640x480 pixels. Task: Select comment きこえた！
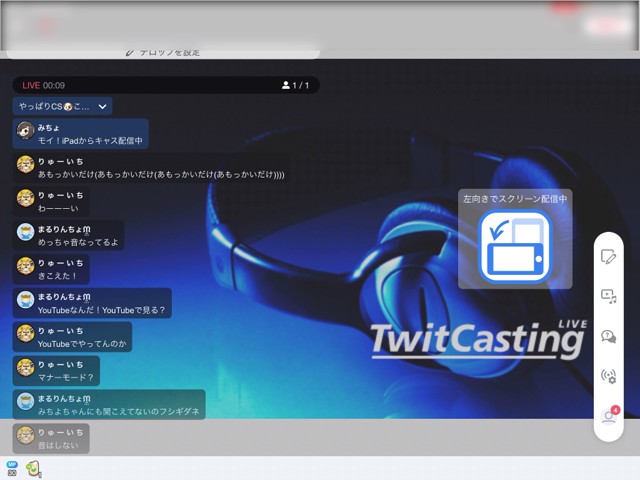[x=51, y=269]
